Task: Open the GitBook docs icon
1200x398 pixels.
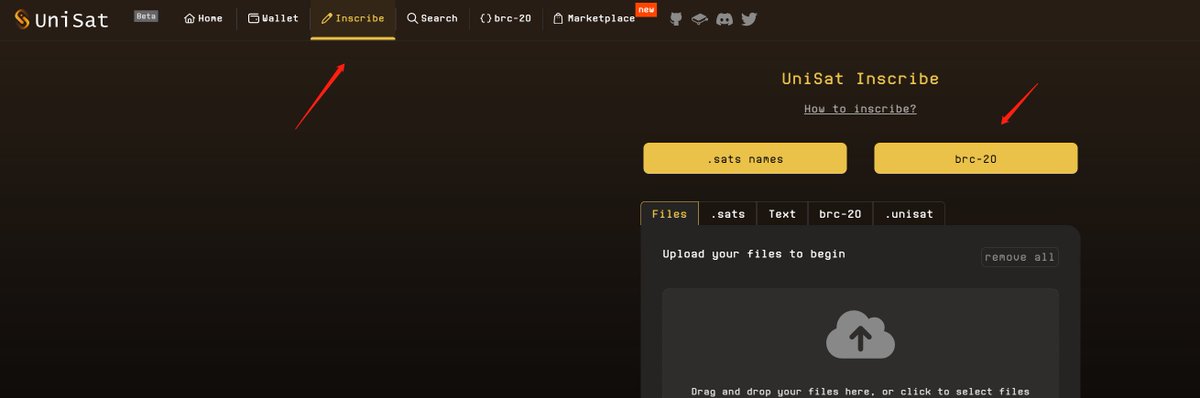Action: tap(700, 19)
